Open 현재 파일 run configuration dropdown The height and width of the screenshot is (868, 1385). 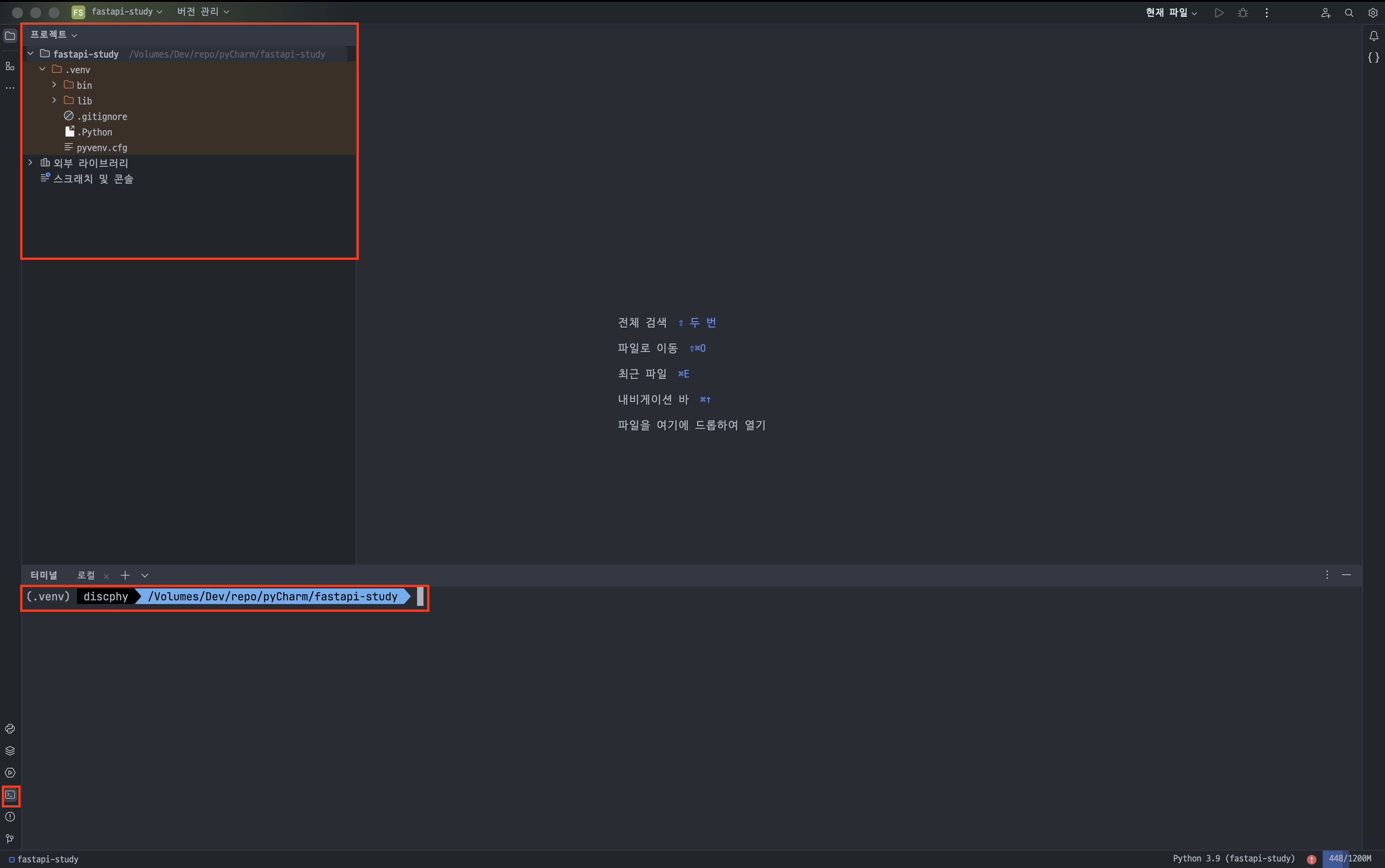tap(1171, 13)
